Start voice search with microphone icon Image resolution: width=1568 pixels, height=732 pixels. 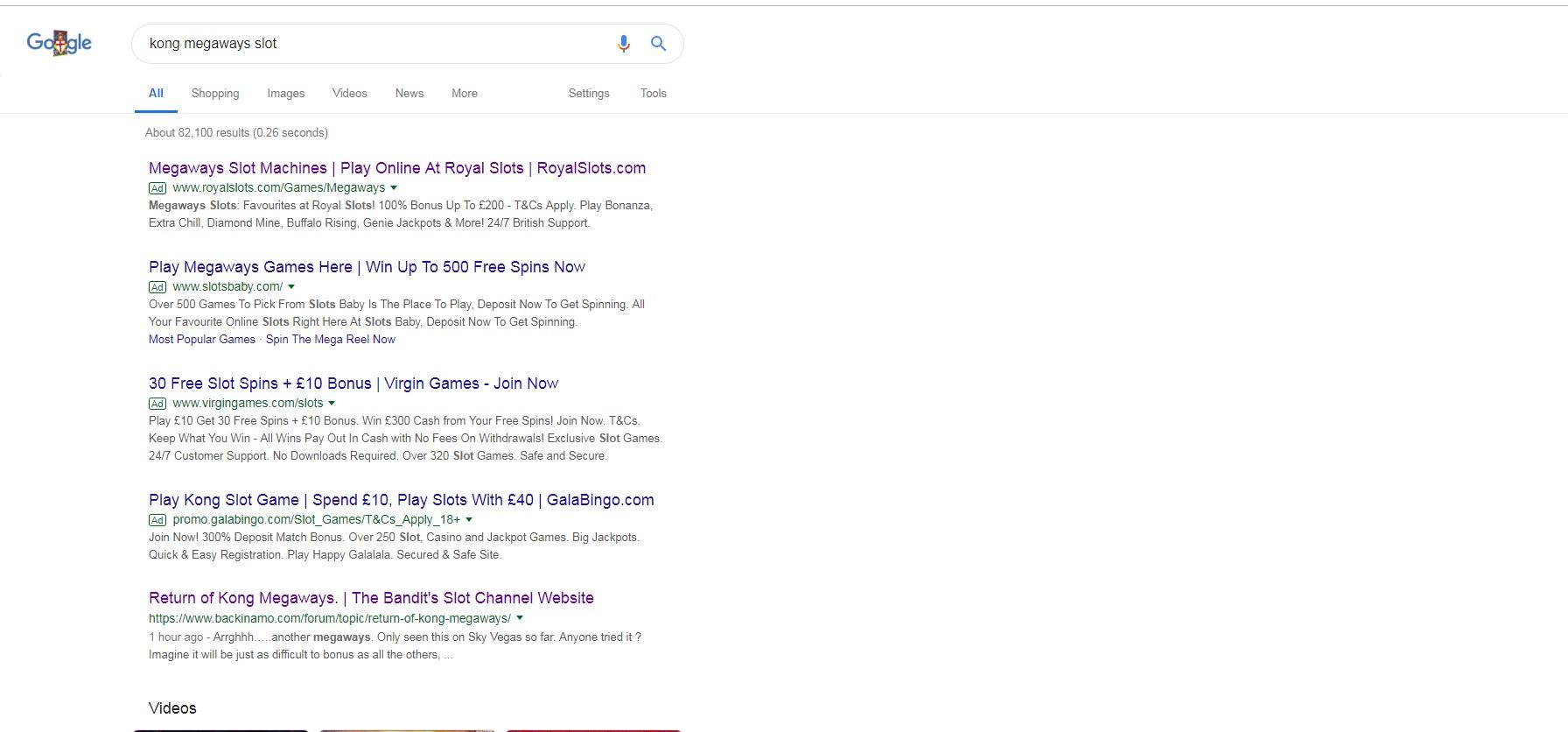623,44
